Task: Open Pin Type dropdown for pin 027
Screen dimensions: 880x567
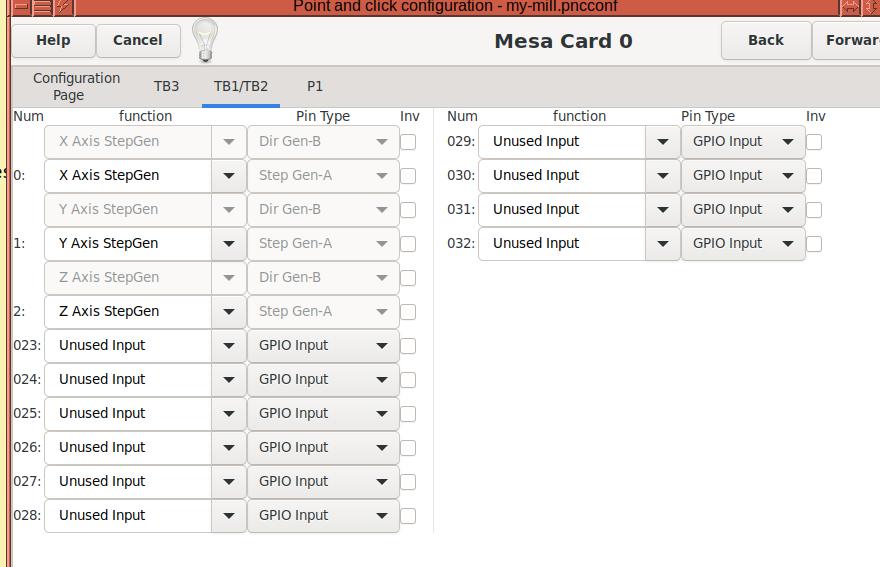Action: coord(323,482)
